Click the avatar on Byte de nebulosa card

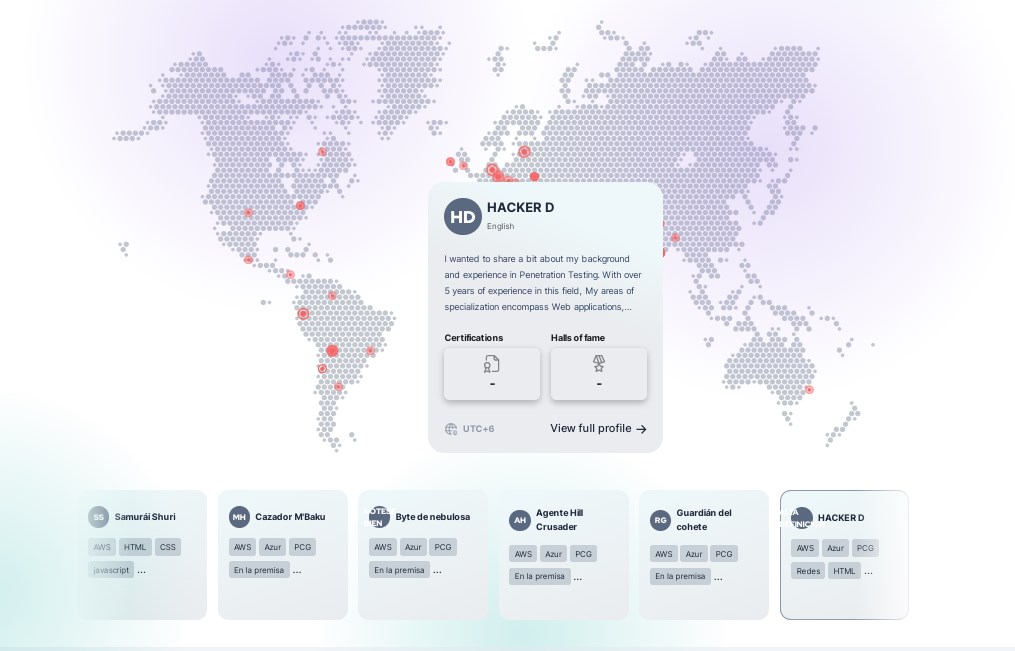379,517
